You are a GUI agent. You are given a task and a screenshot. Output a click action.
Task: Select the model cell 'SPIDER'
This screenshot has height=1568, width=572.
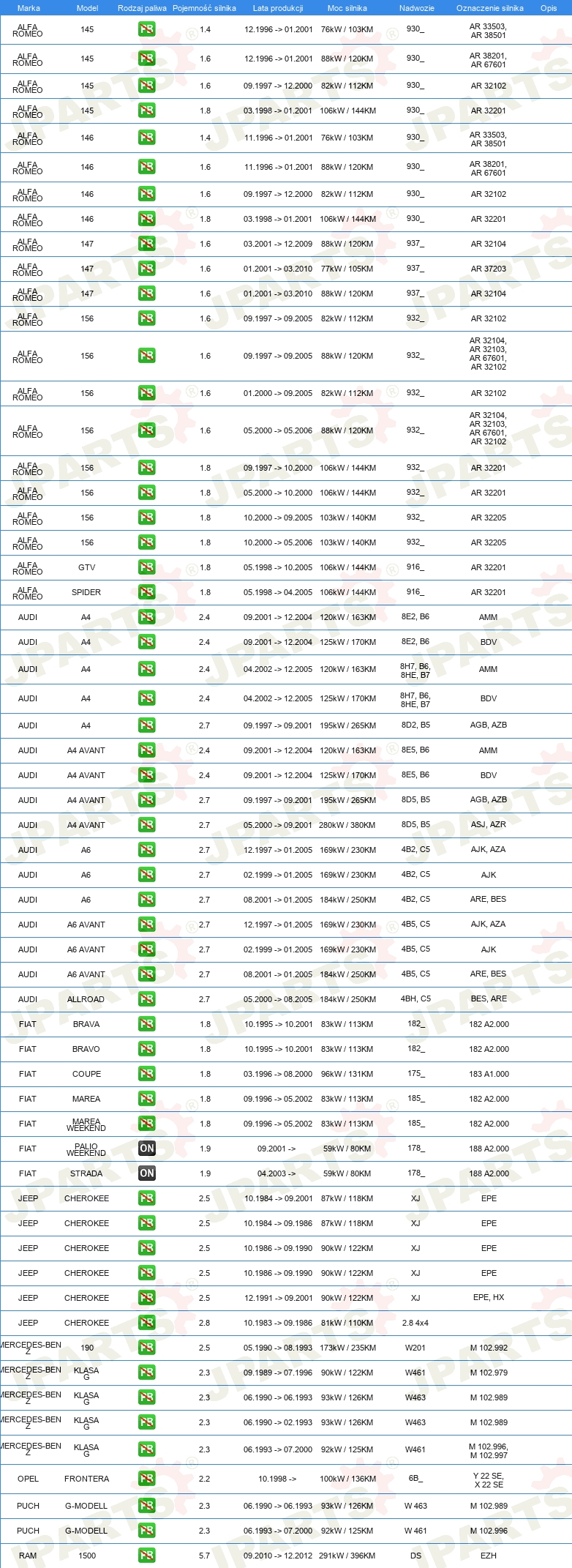coord(86,592)
